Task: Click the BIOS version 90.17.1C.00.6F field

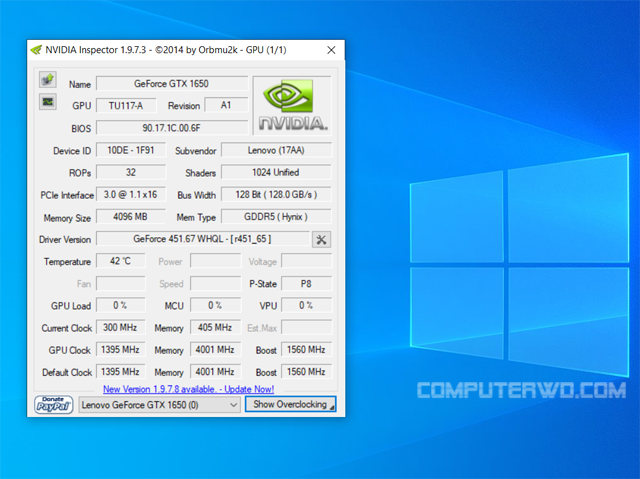Action: (x=172, y=128)
